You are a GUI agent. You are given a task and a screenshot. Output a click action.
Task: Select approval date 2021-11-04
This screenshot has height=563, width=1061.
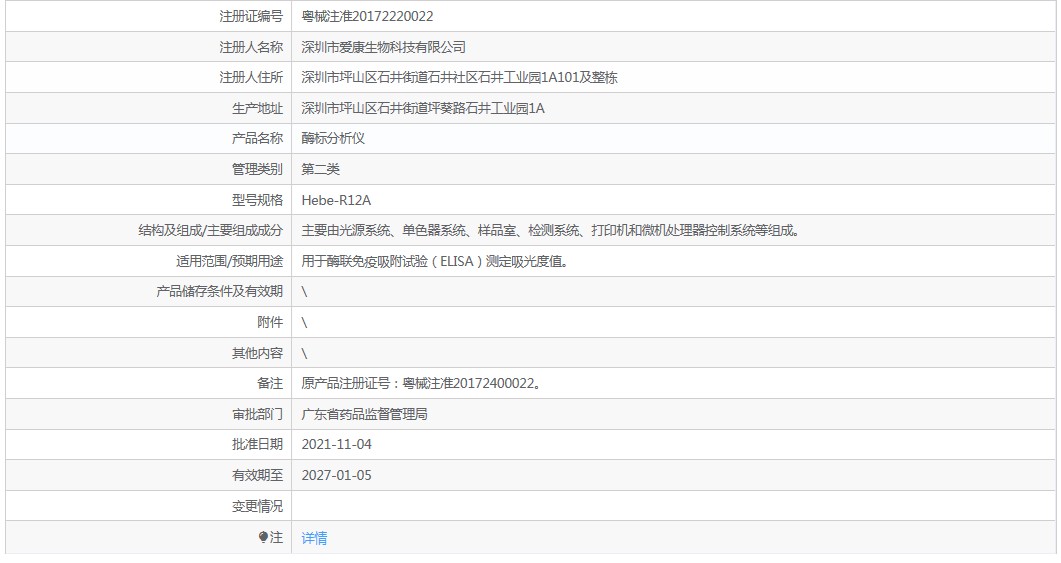point(336,445)
